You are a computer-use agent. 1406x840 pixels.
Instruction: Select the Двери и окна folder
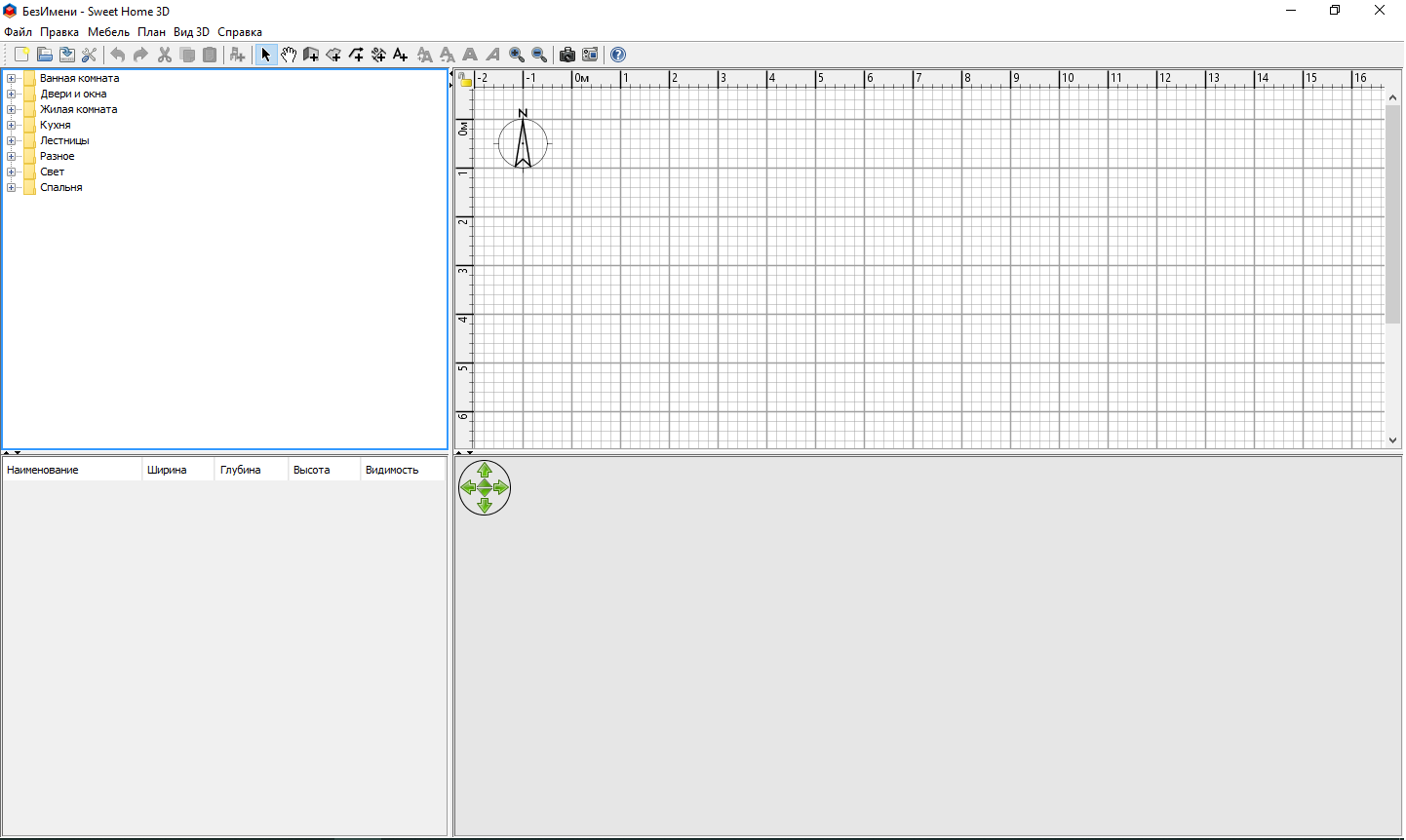tap(73, 94)
